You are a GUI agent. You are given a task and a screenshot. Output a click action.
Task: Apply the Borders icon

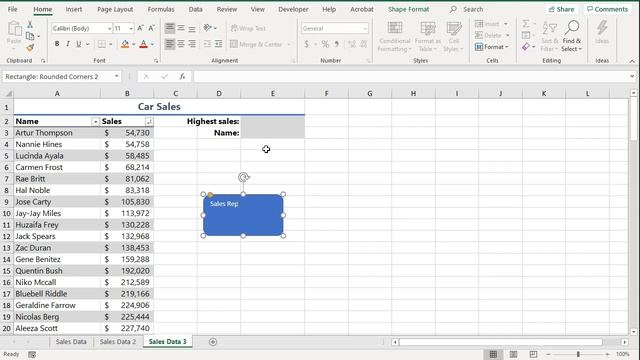[x=102, y=44]
